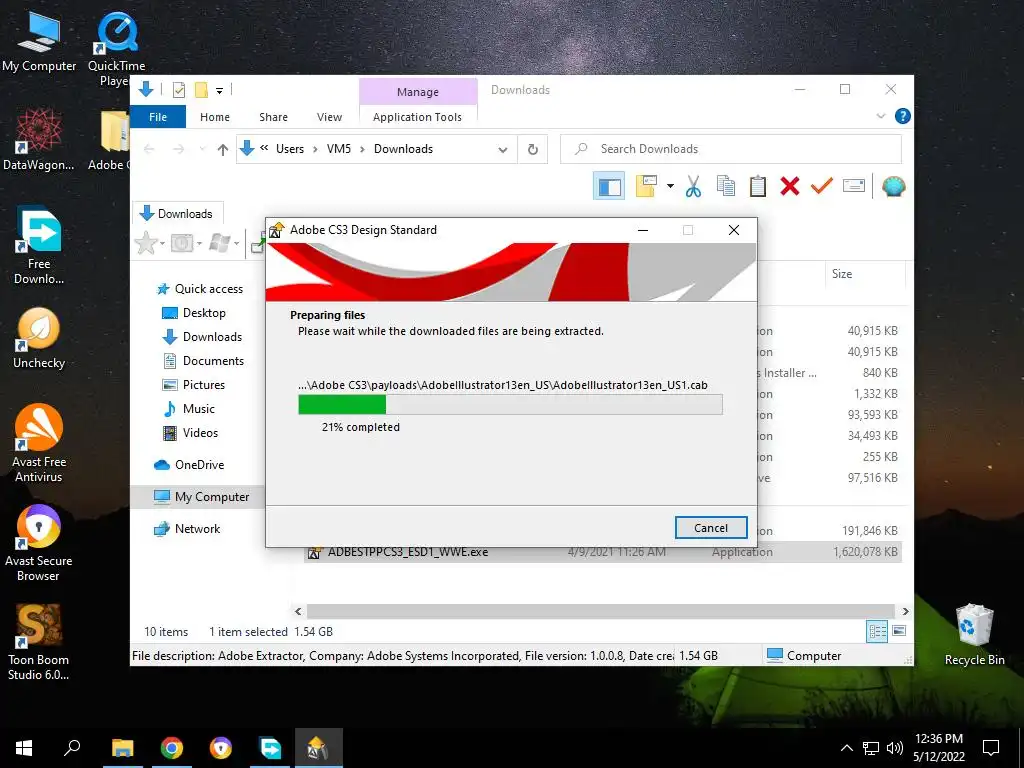Open Customize Quick Access Toolbar dropdown
Image resolution: width=1024 pixels, height=768 pixels.
point(219,91)
